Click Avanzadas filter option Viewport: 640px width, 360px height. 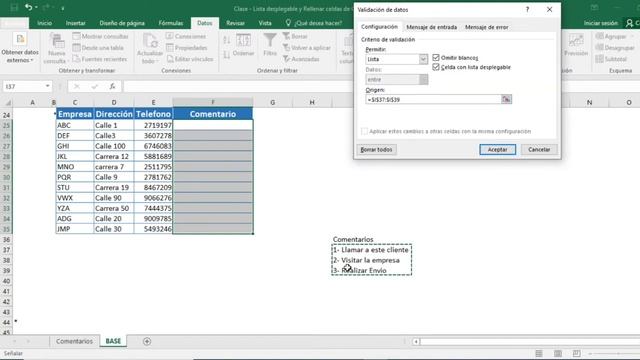[301, 59]
